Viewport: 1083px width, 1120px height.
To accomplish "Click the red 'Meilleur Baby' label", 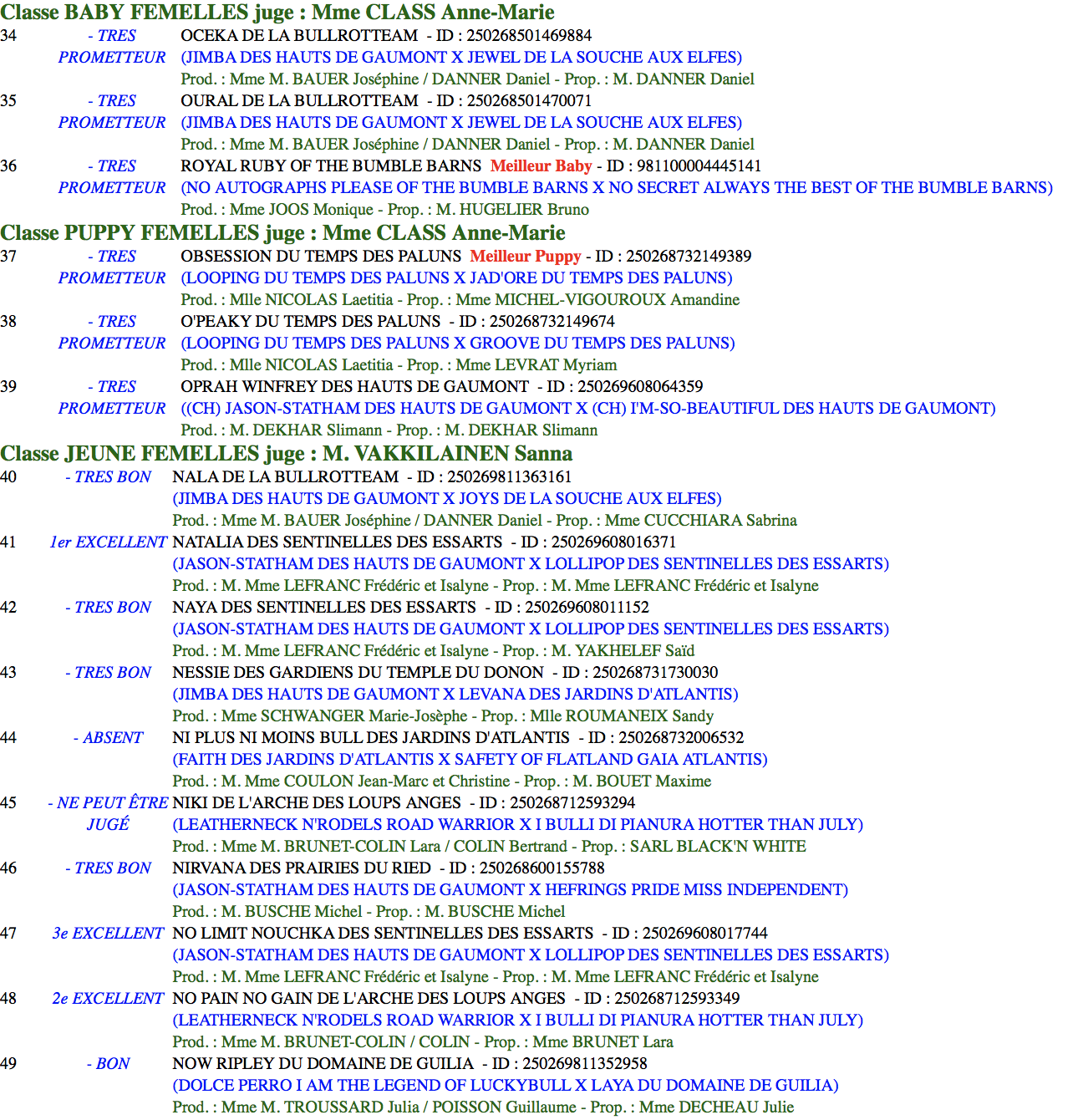I will click(541, 165).
